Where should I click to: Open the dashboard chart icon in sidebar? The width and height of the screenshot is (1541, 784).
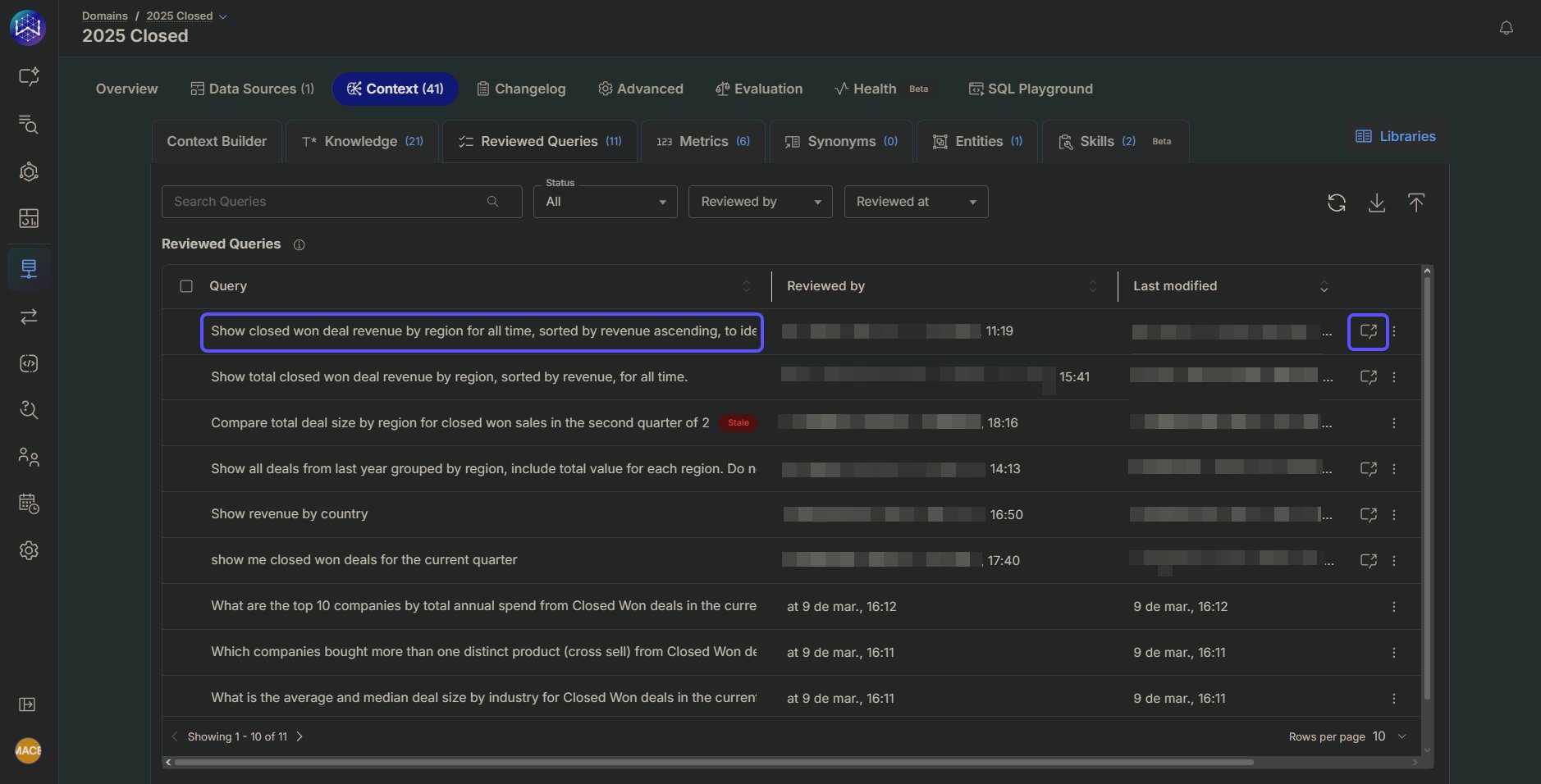click(29, 218)
